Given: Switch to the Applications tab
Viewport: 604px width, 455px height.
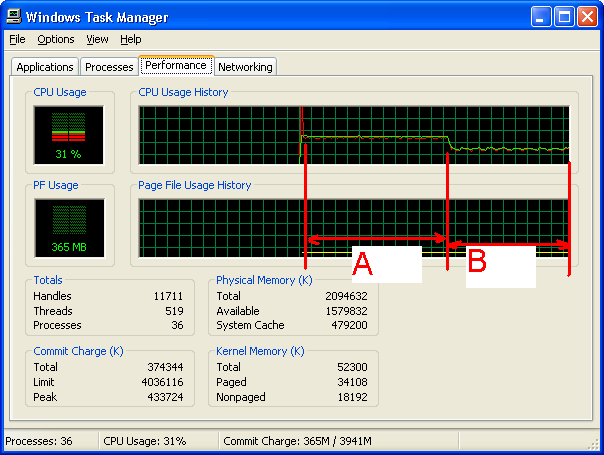Looking at the screenshot, I should [45, 67].
